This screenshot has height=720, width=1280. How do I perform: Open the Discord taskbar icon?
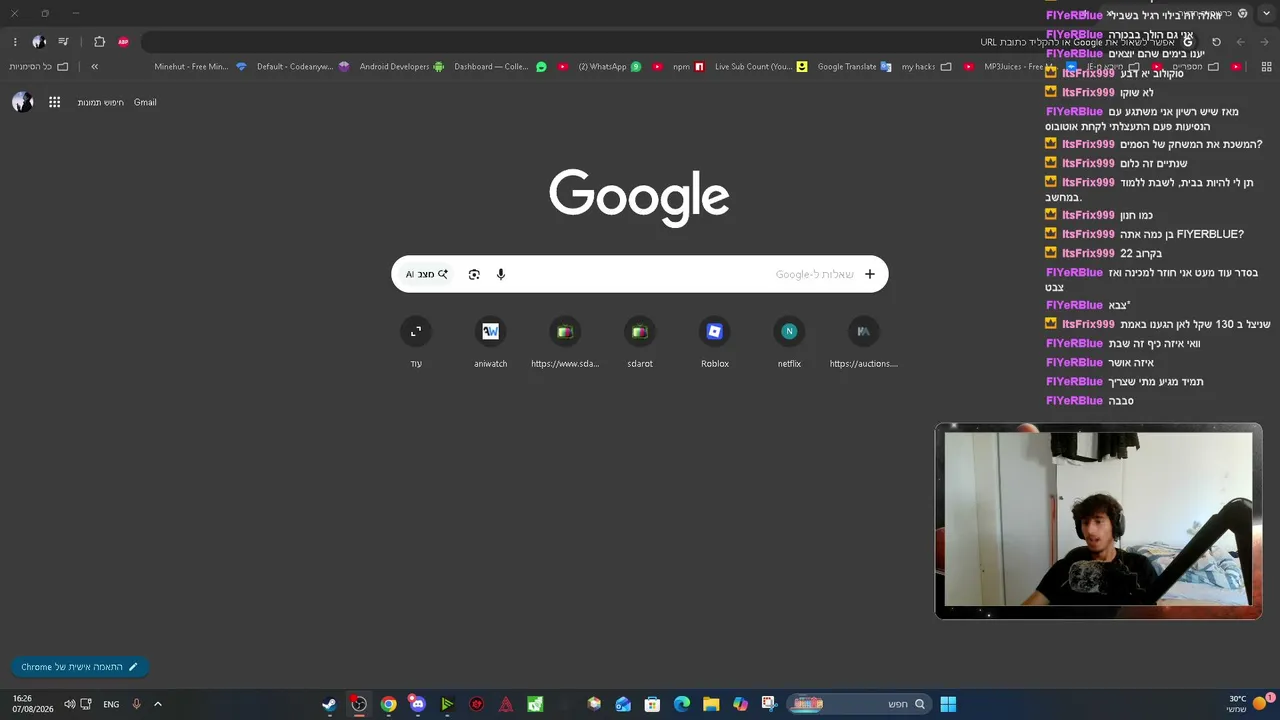pos(418,704)
